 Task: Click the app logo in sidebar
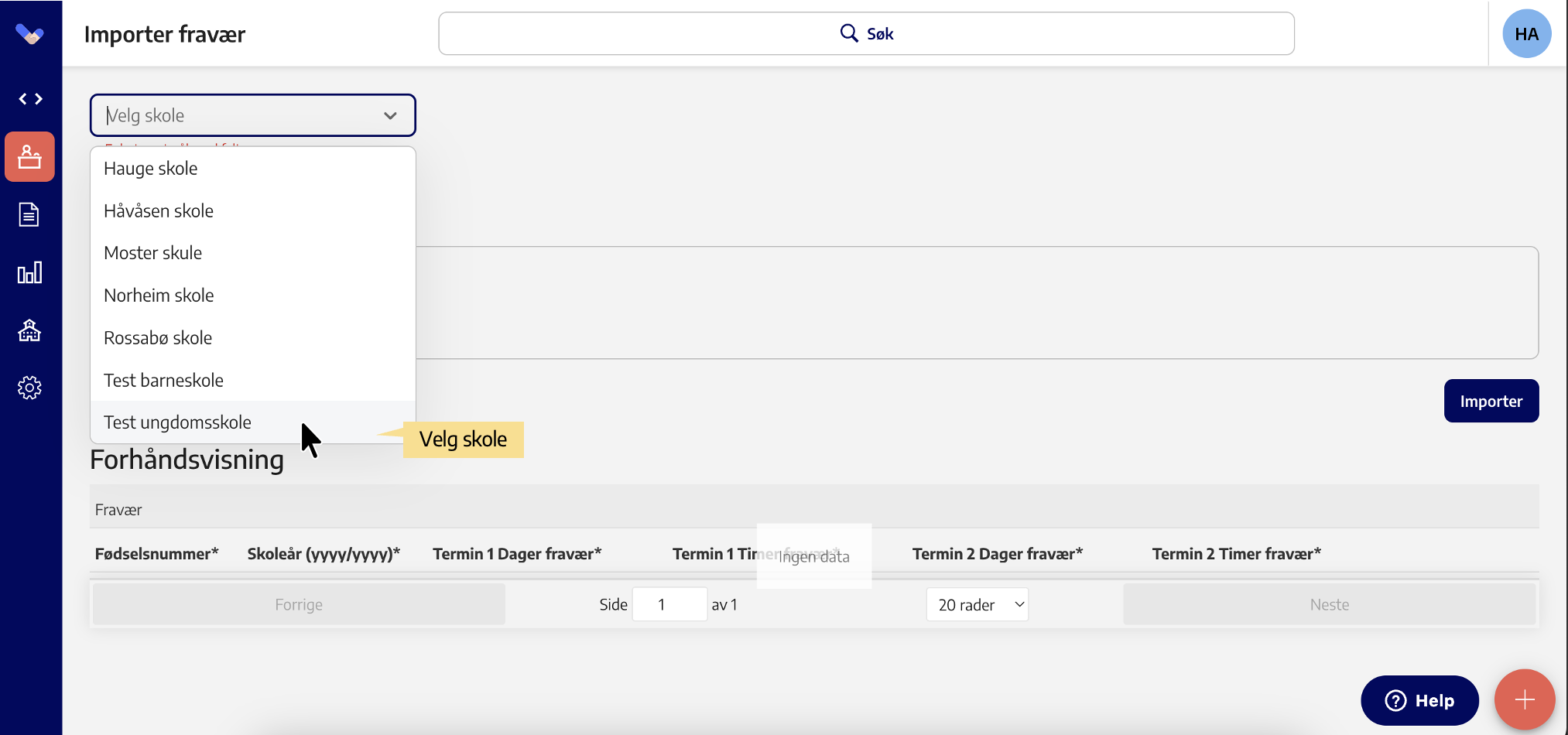[x=29, y=34]
